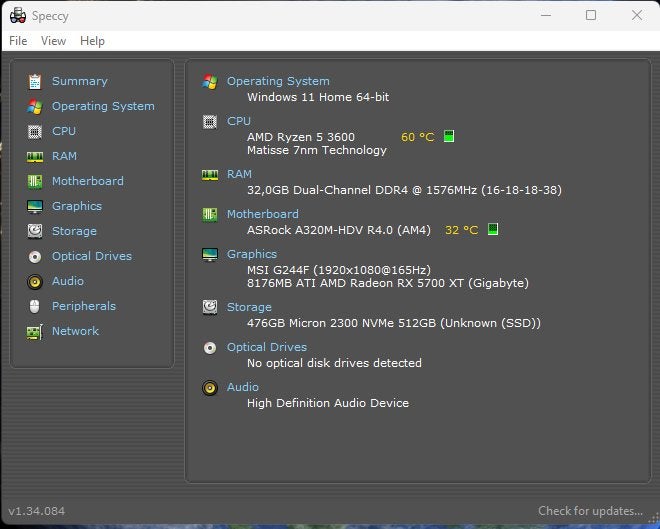Open Motherboard section from sidebar

[88, 181]
